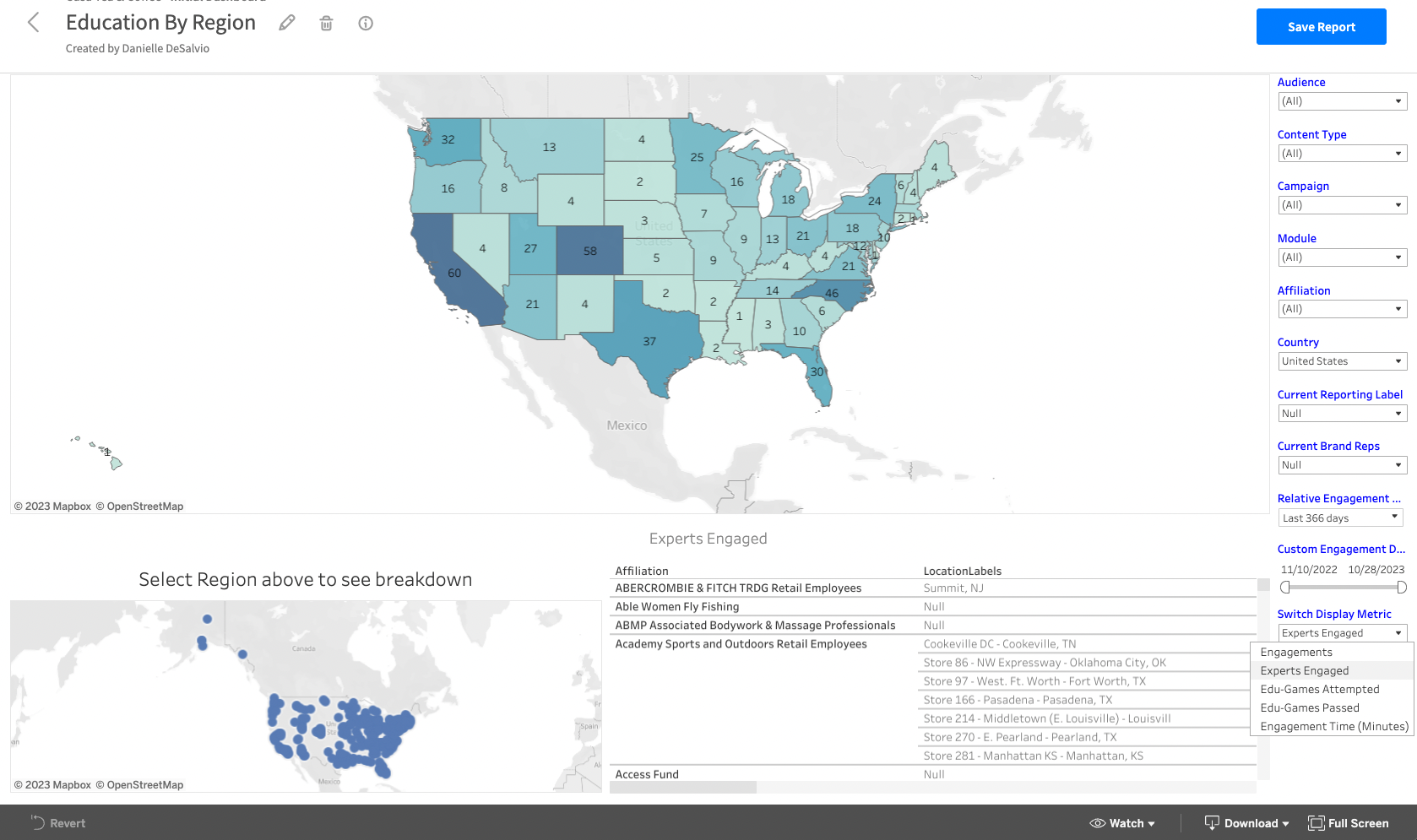The width and height of the screenshot is (1417, 840).
Task: Expand the Module filter dropdown
Action: coord(1342,257)
